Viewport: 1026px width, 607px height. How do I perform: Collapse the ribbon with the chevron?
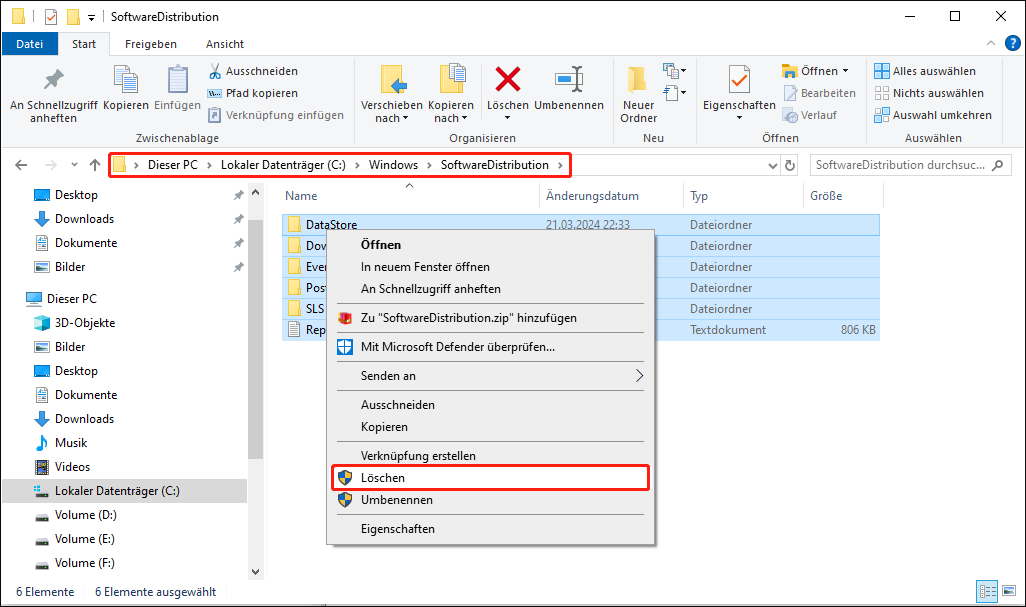click(x=991, y=43)
